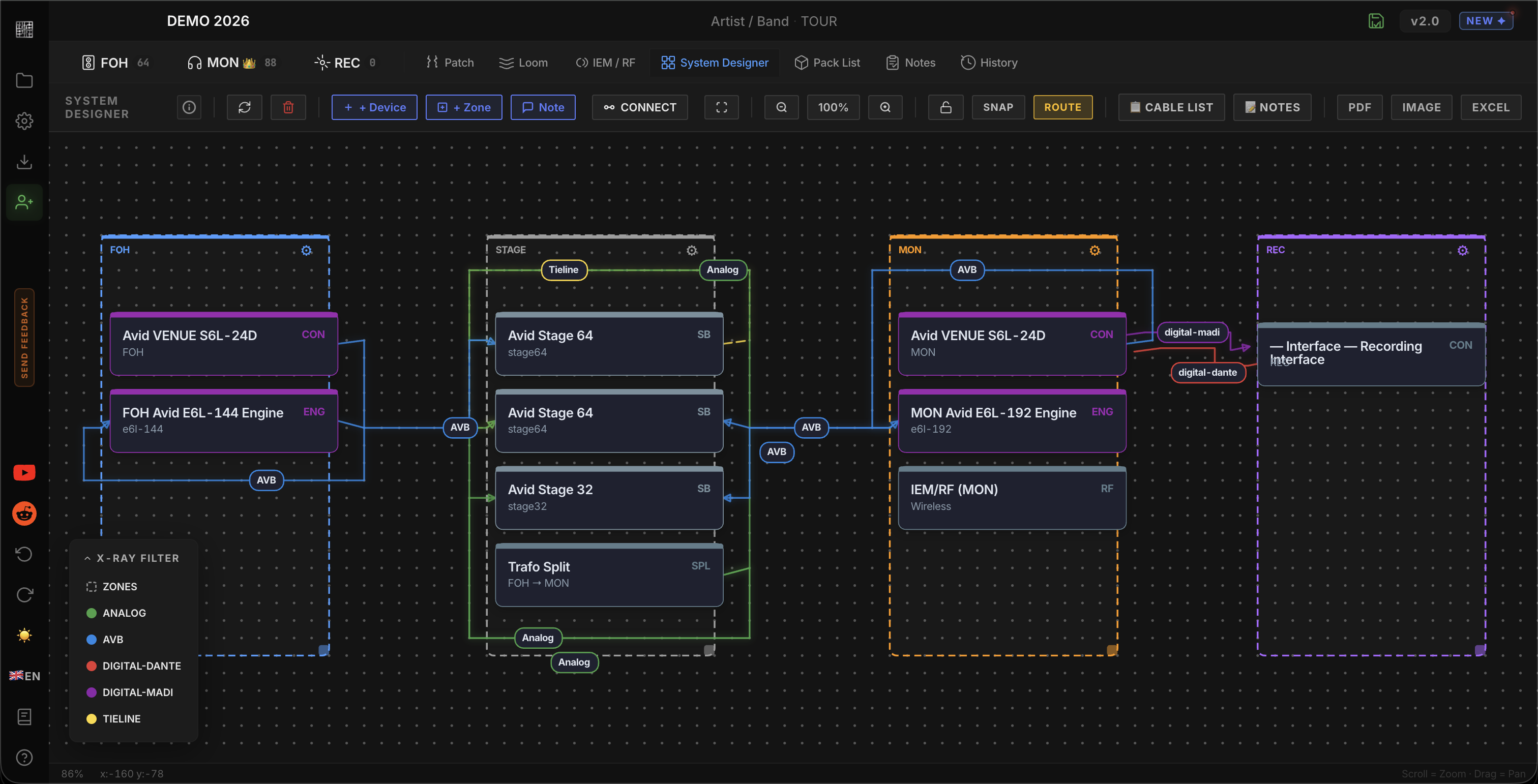Click the refresh icon in designer toolbar
The image size is (1538, 784).
(x=244, y=107)
